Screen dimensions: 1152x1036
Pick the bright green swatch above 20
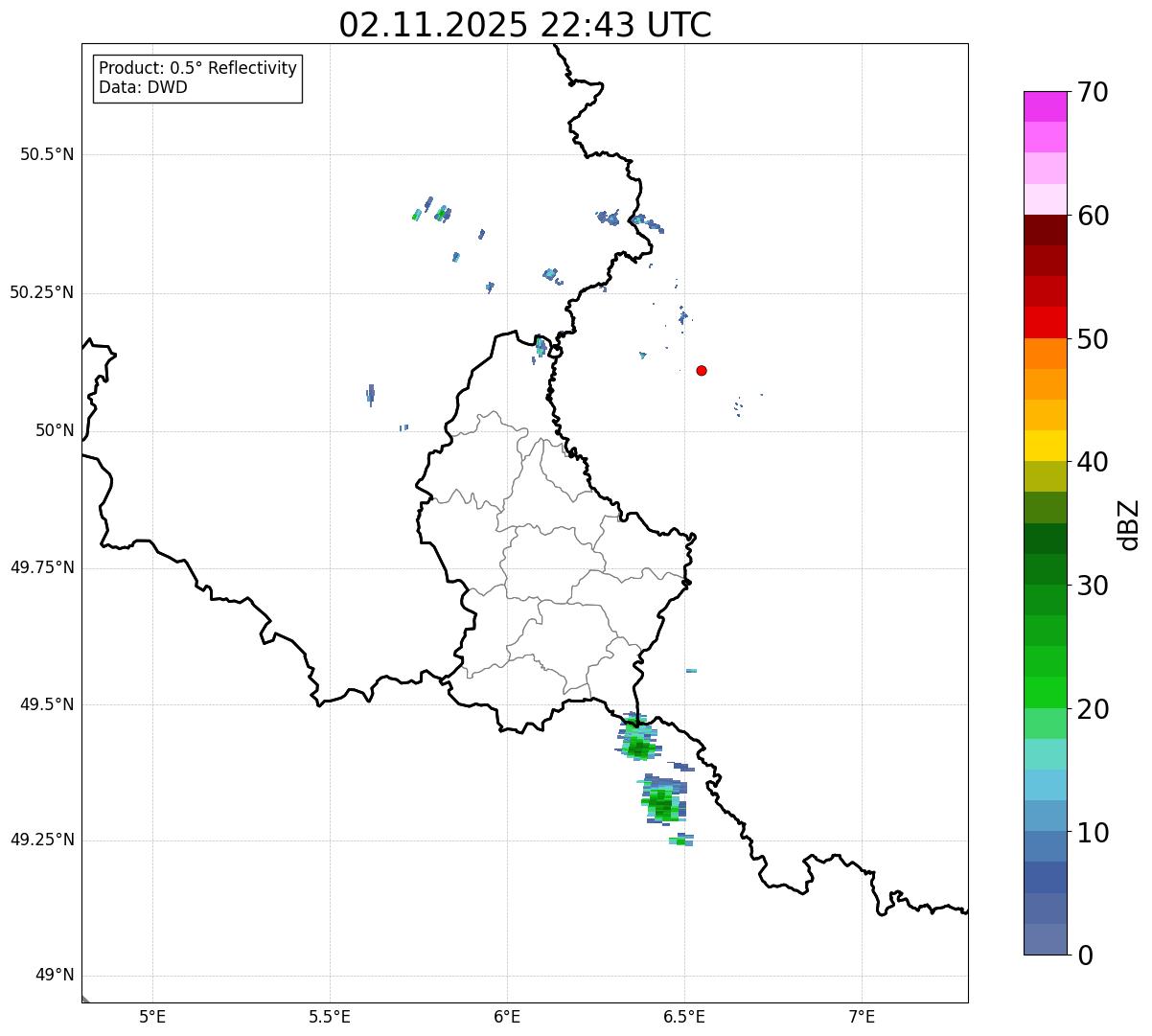click(x=1045, y=693)
